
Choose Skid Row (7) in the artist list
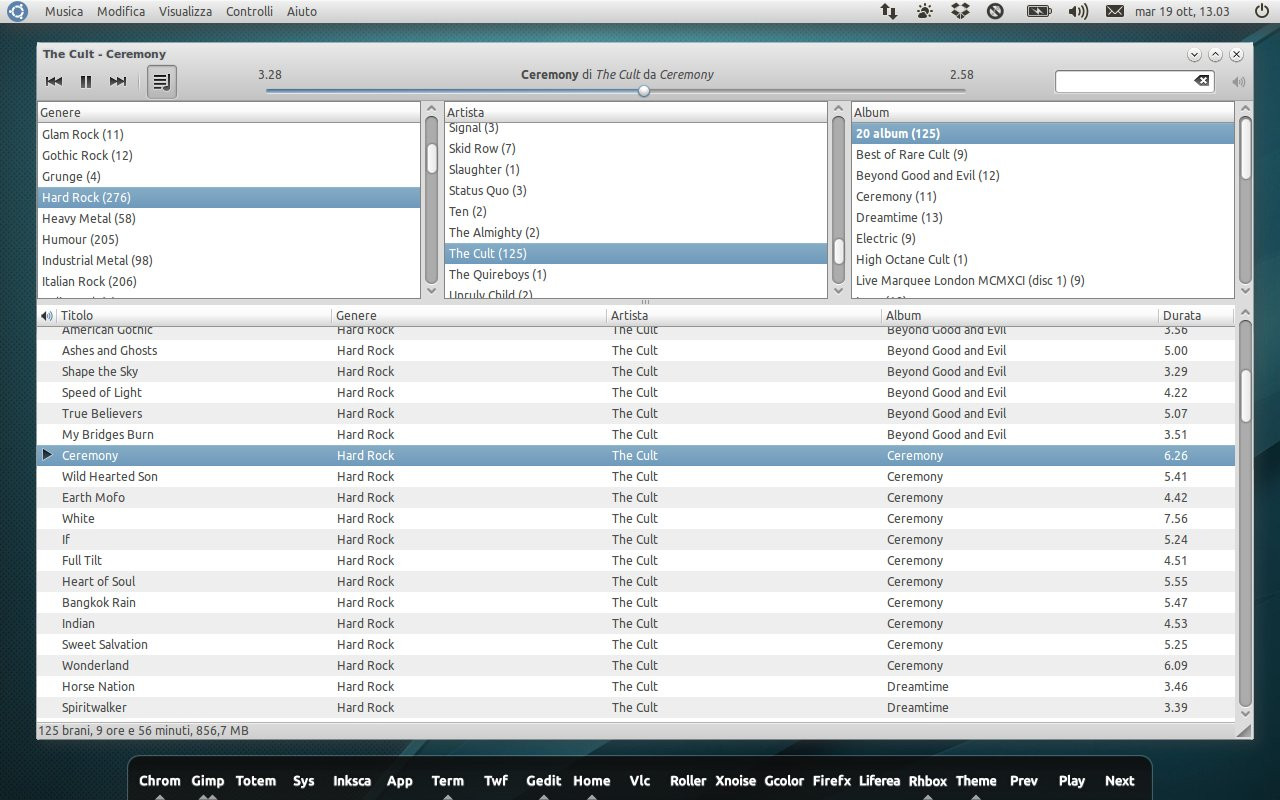636,148
